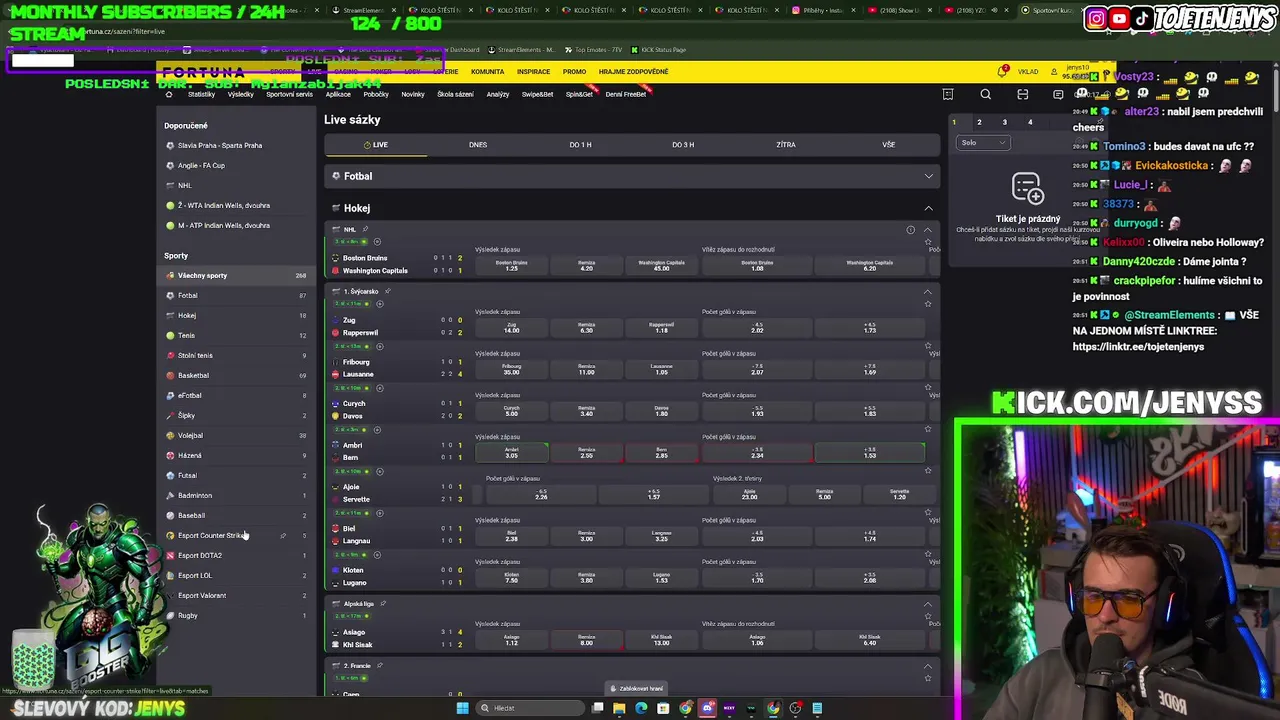Viewport: 1280px width, 720px height.
Task: Open the search magnifier icon
Action: [986, 94]
